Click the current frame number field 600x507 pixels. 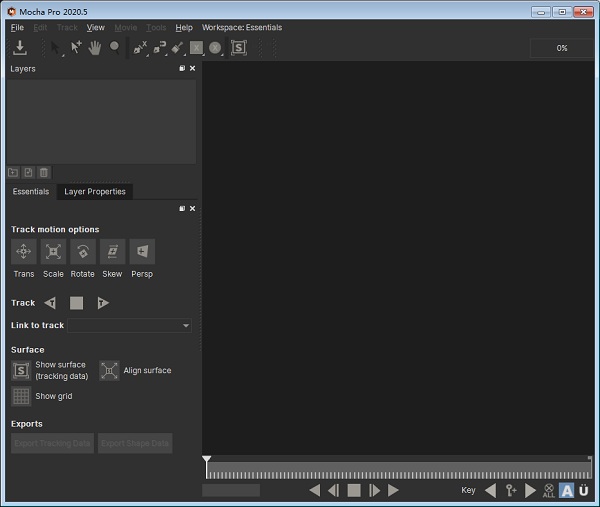[231, 490]
